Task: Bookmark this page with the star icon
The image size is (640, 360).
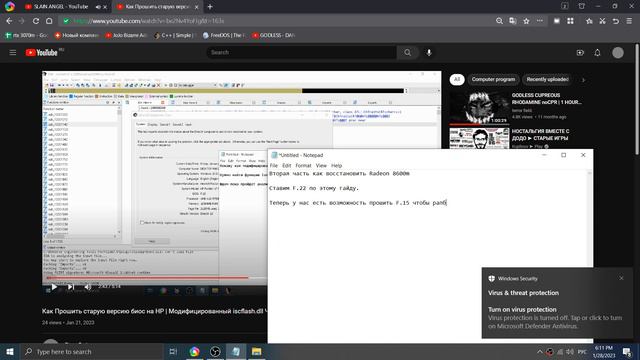Action: tap(526, 21)
